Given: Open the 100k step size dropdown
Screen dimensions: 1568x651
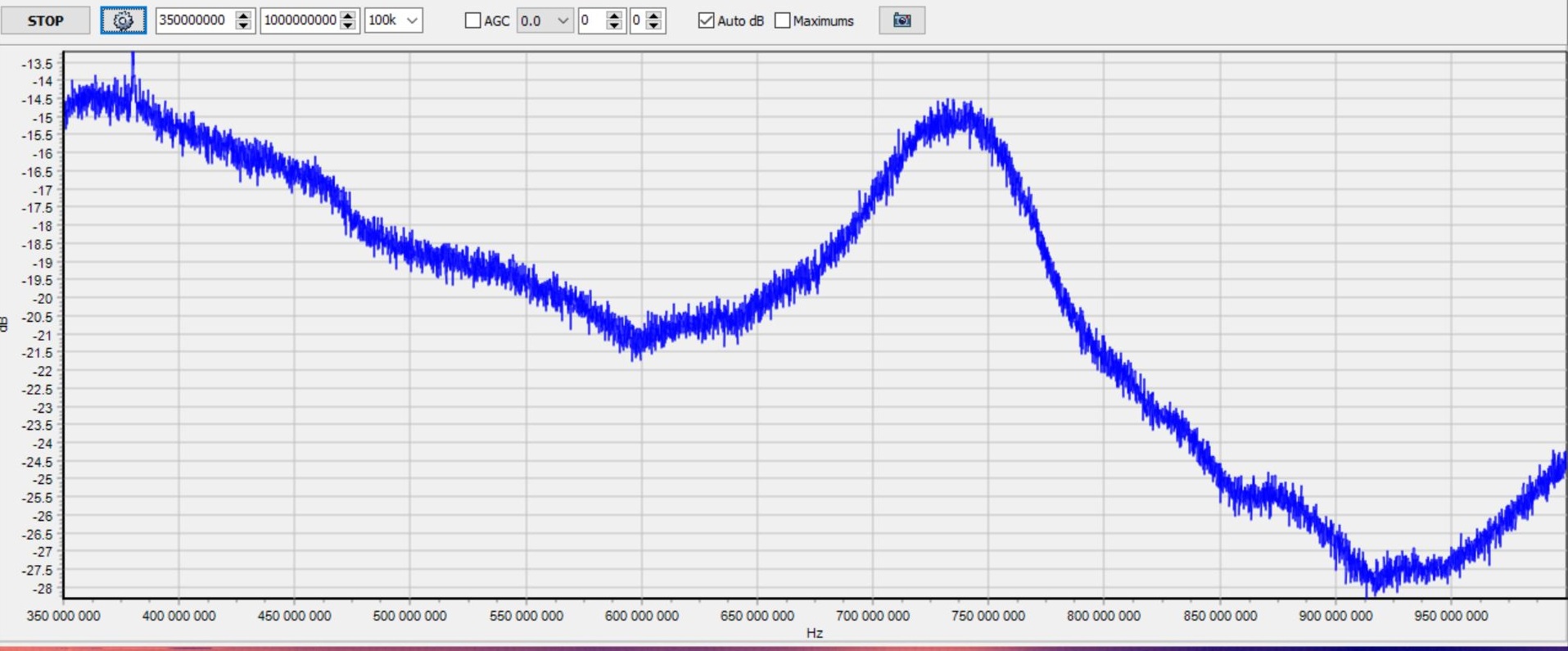Looking at the screenshot, I should 394,20.
